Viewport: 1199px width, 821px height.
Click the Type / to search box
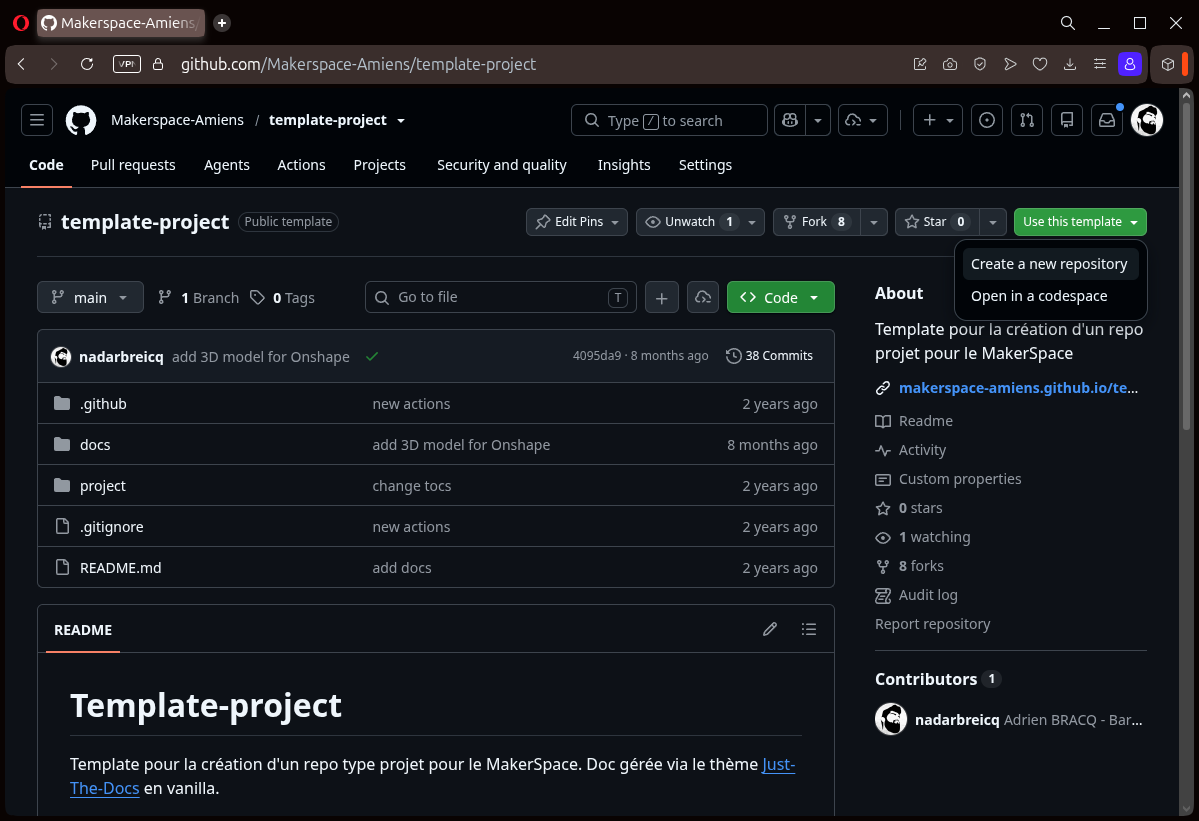[669, 120]
